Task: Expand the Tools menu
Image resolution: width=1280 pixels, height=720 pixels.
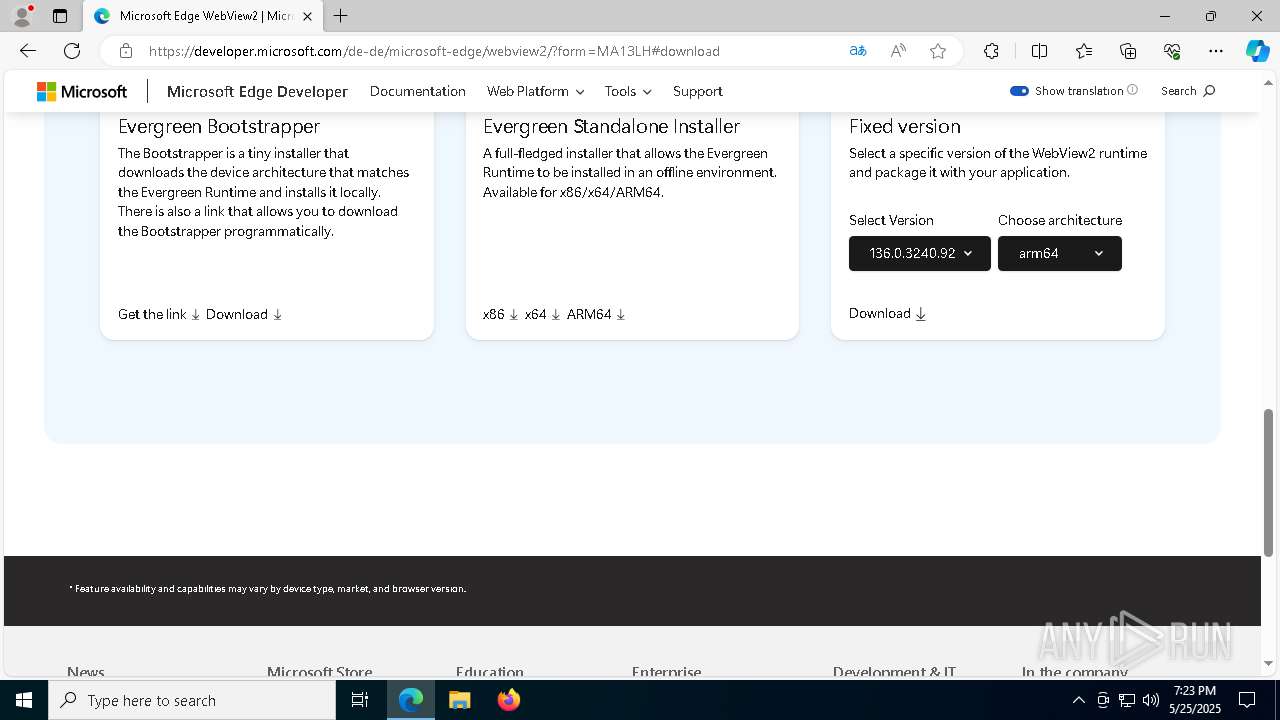Action: 628,91
